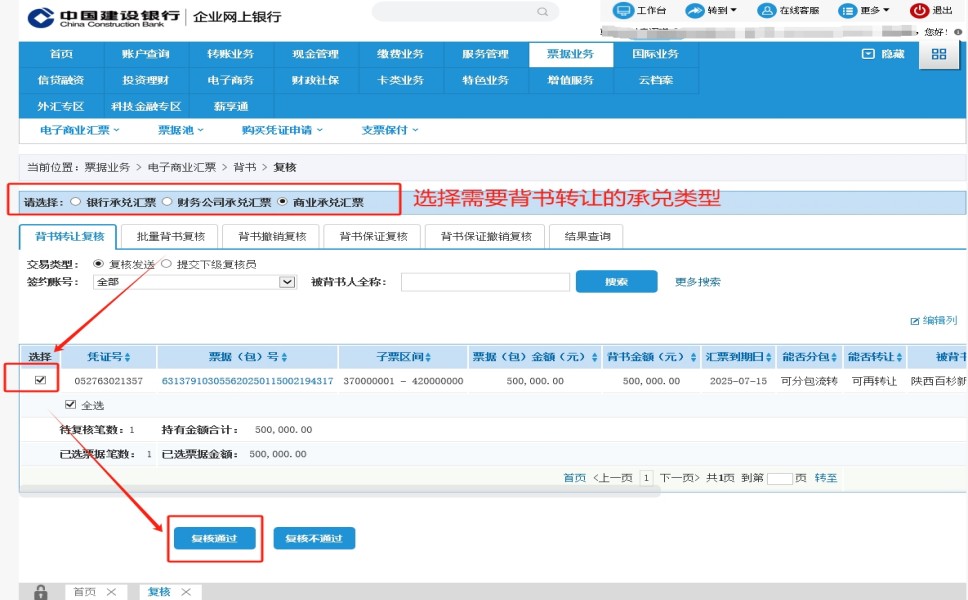Click the lock icon in bottom tab bar
Image resolution: width=968 pixels, height=600 pixels.
click(41, 591)
